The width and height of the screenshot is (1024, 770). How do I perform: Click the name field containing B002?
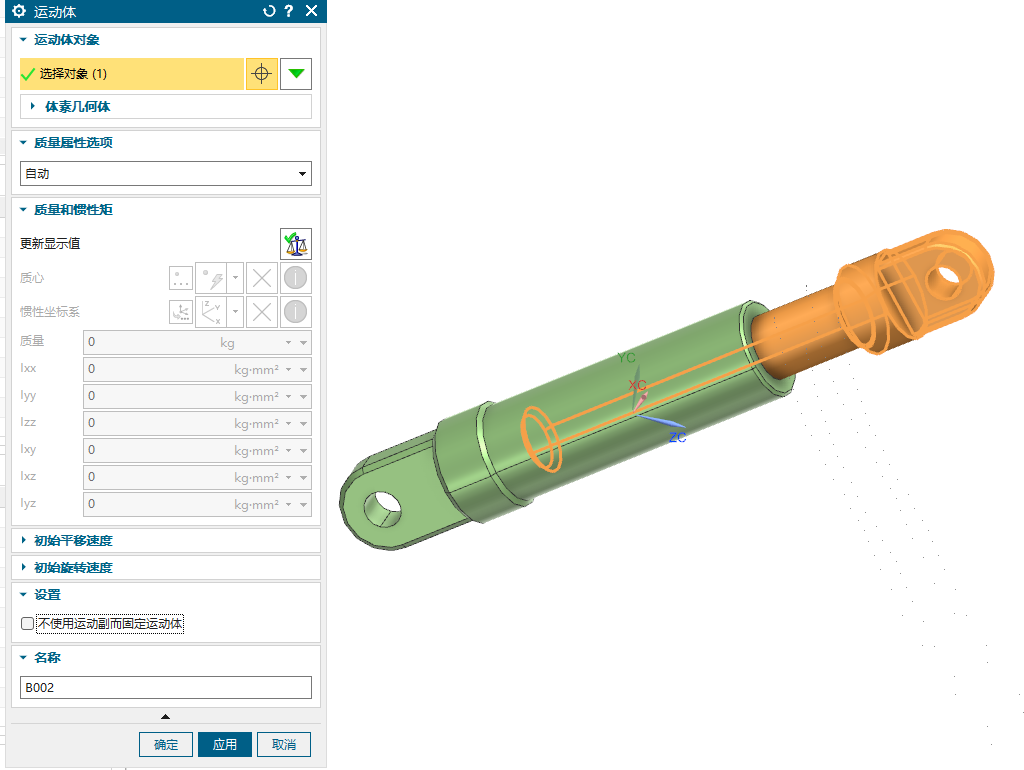pyautogui.click(x=166, y=687)
